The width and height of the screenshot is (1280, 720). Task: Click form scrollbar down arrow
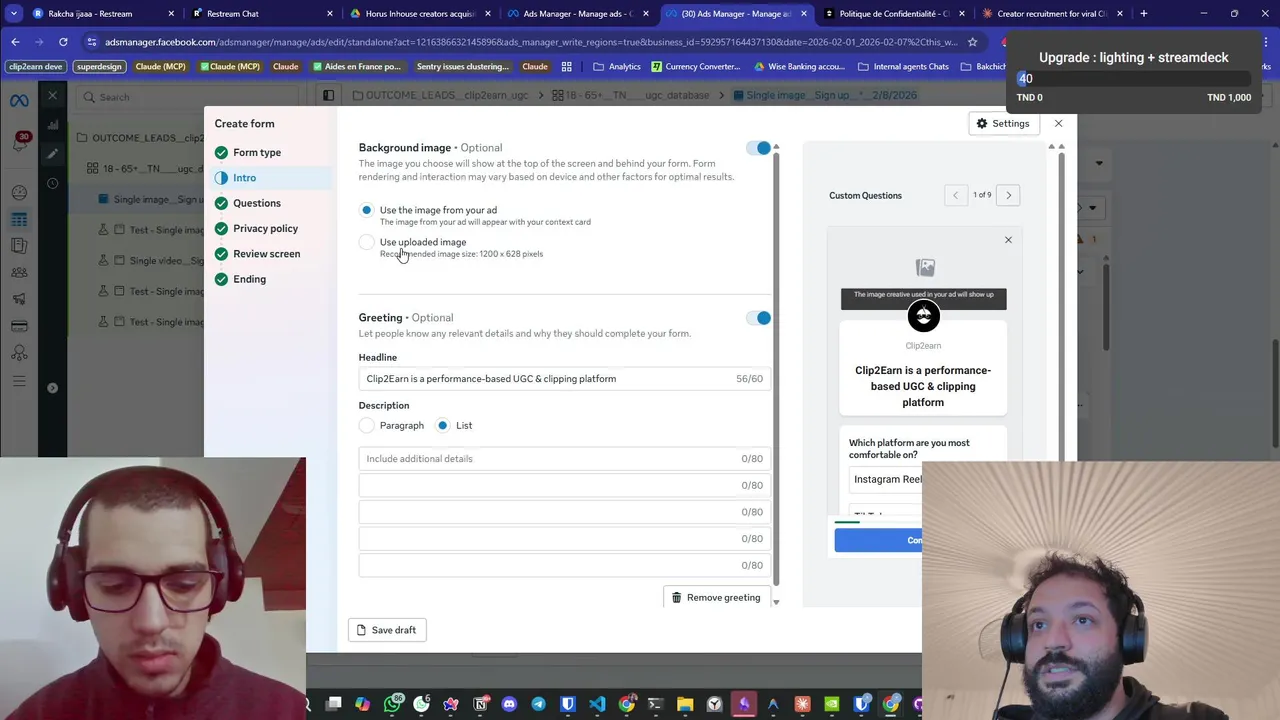(776, 602)
